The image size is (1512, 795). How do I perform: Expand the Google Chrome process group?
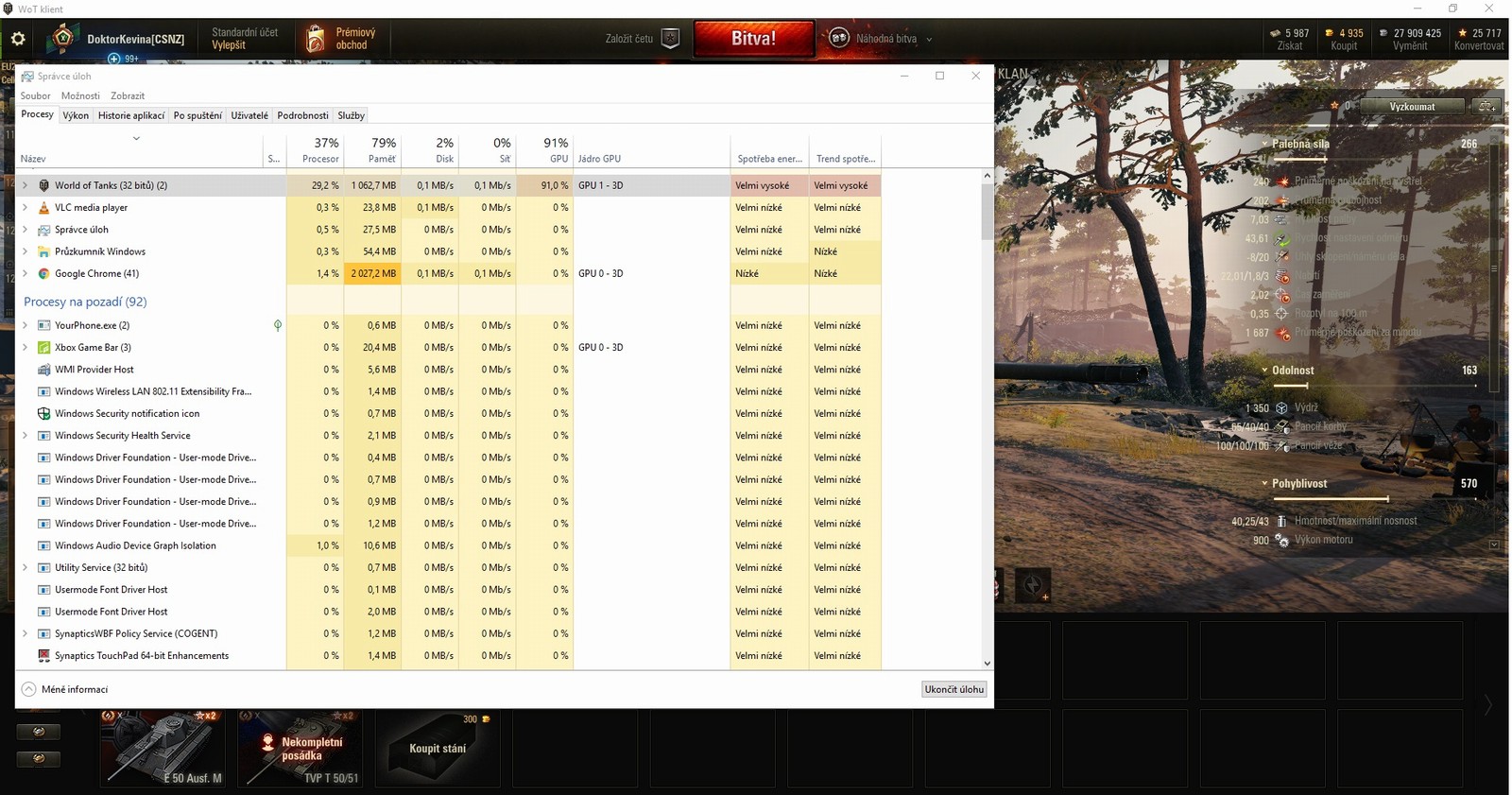pyautogui.click(x=26, y=274)
